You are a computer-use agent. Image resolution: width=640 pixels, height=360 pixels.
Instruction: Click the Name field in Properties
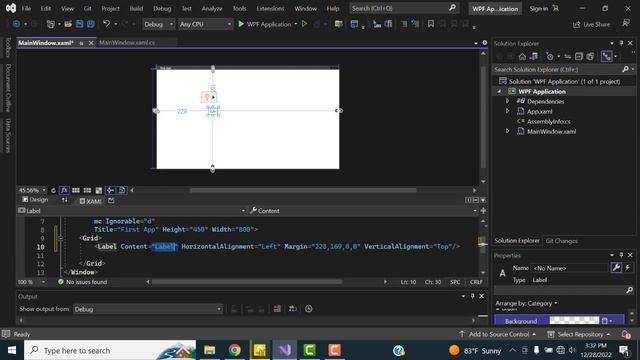[x=570, y=268]
